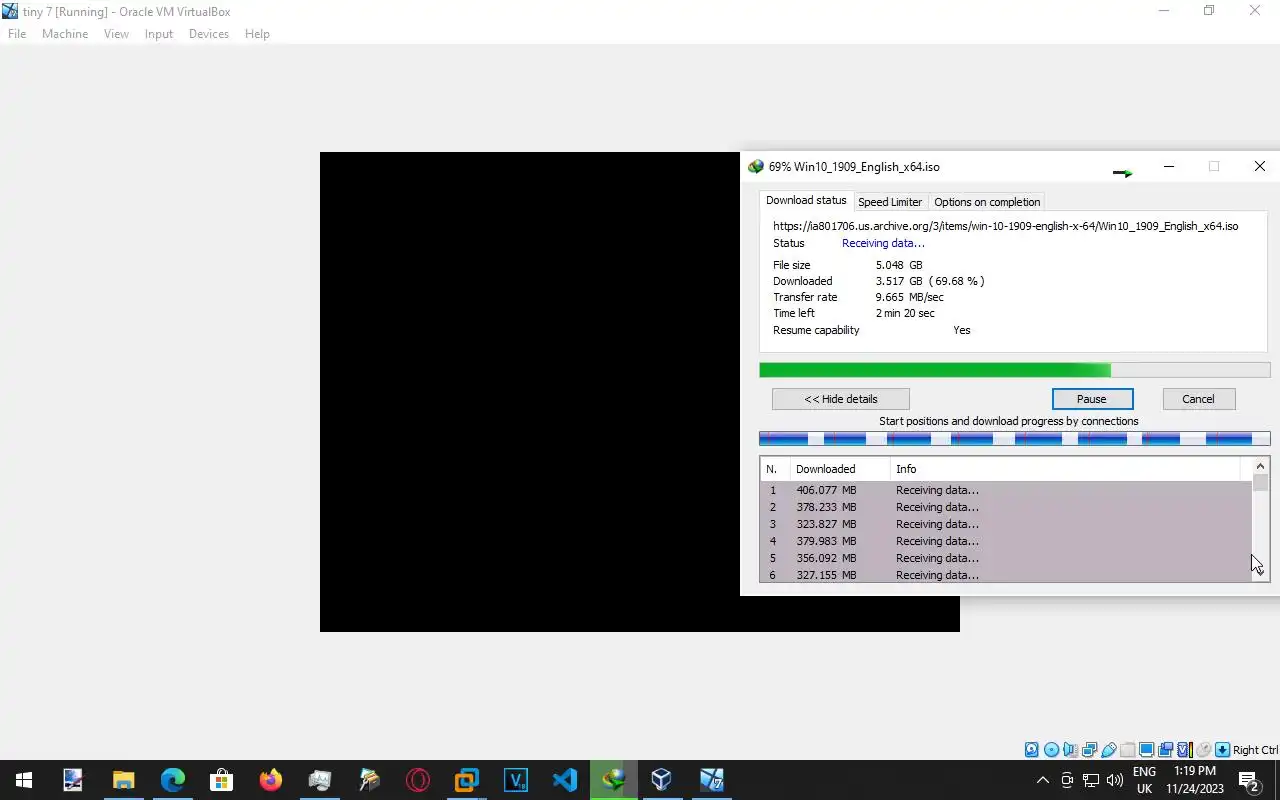Open the Devices menu

[208, 34]
